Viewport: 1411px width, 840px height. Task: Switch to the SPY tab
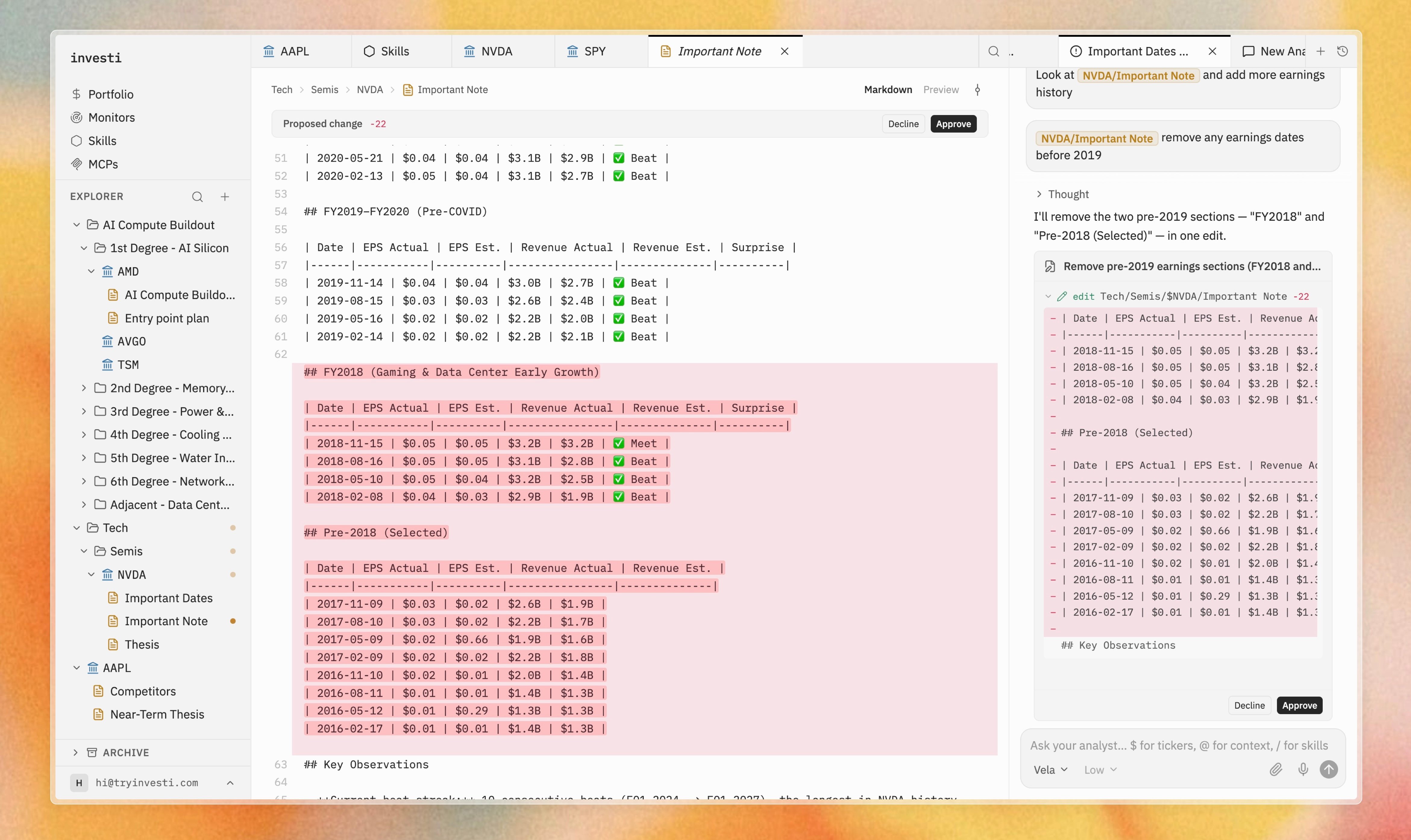point(601,52)
